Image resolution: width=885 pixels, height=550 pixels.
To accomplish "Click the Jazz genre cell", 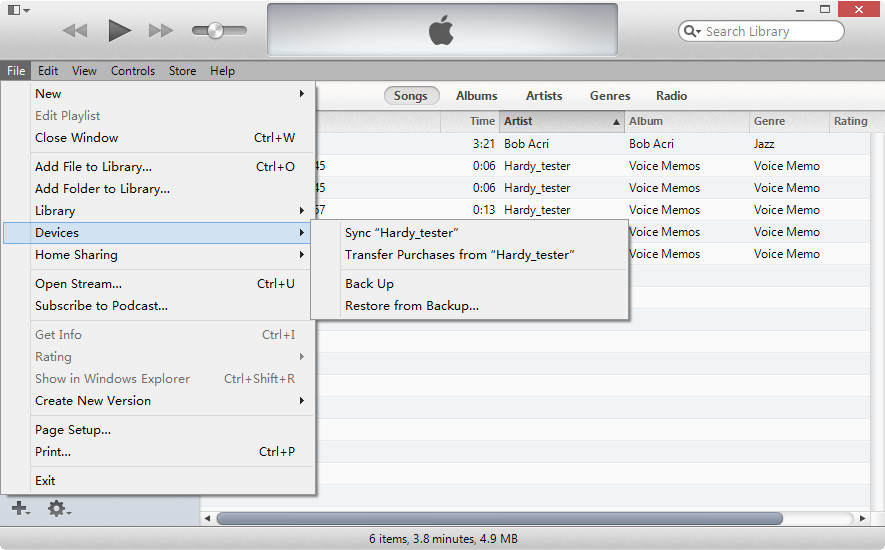I will pyautogui.click(x=764, y=143).
